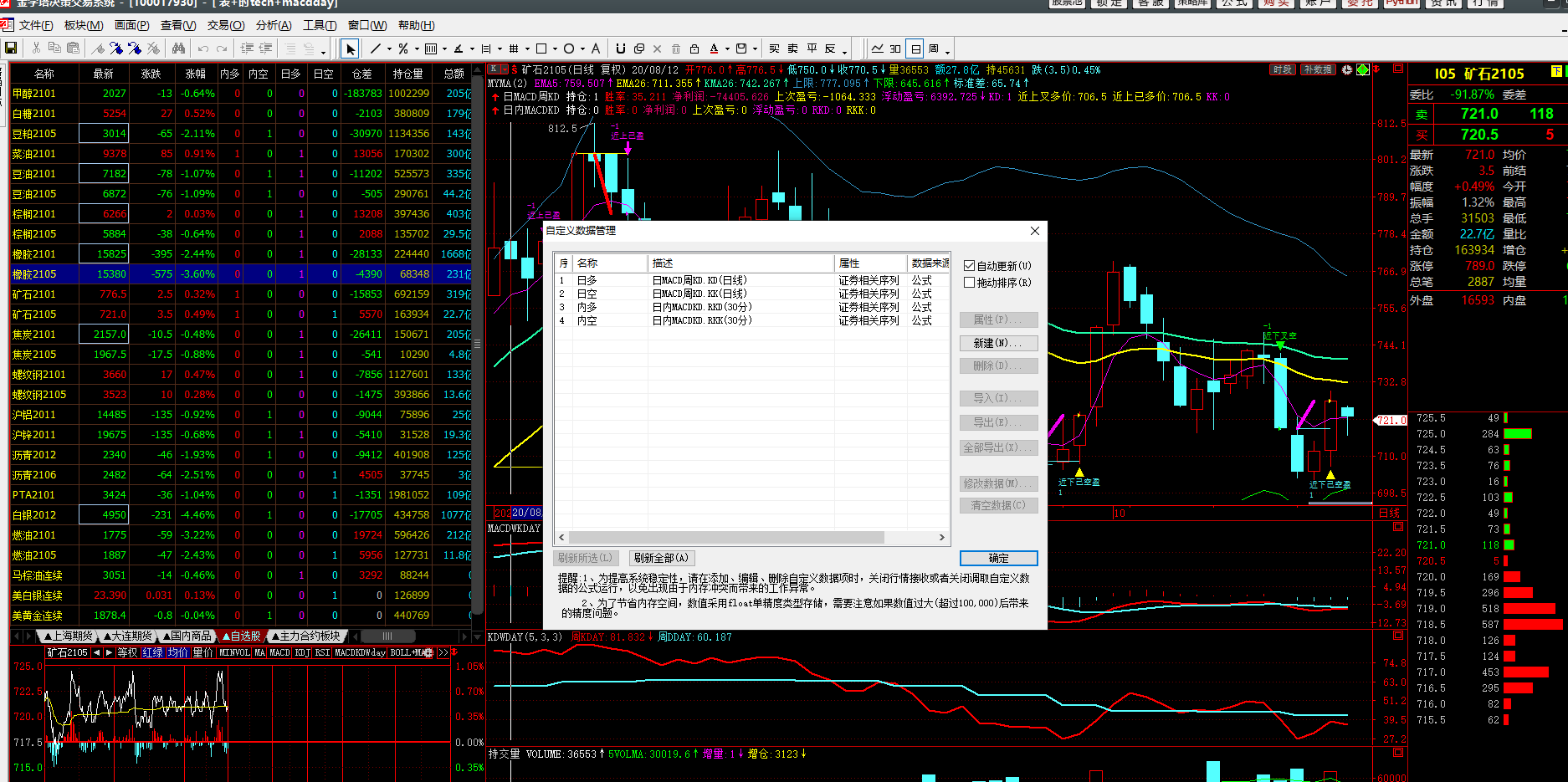1568x782 pixels.
Task: Select the text 'A' drawing tool
Action: [596, 49]
